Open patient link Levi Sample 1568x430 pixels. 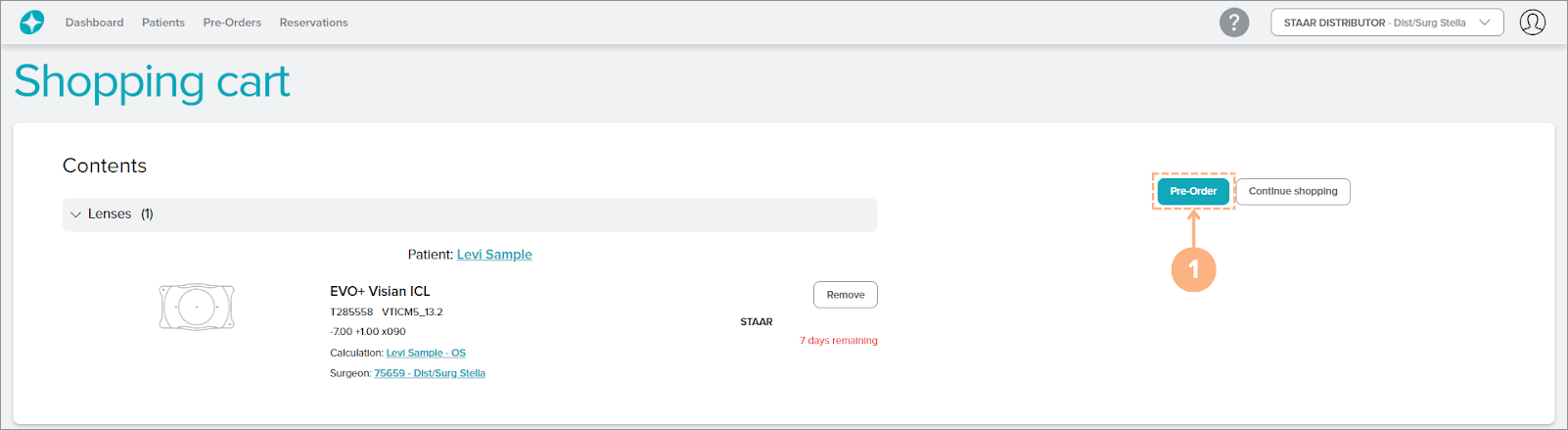click(494, 255)
